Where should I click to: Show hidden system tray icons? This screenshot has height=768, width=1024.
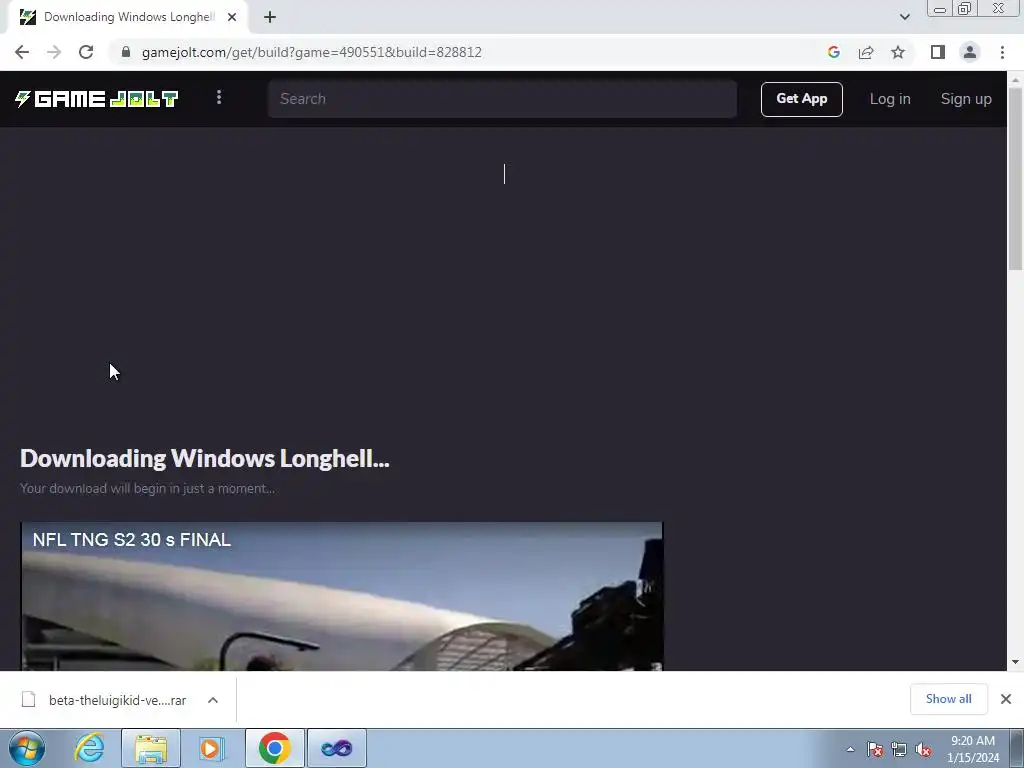tap(850, 749)
